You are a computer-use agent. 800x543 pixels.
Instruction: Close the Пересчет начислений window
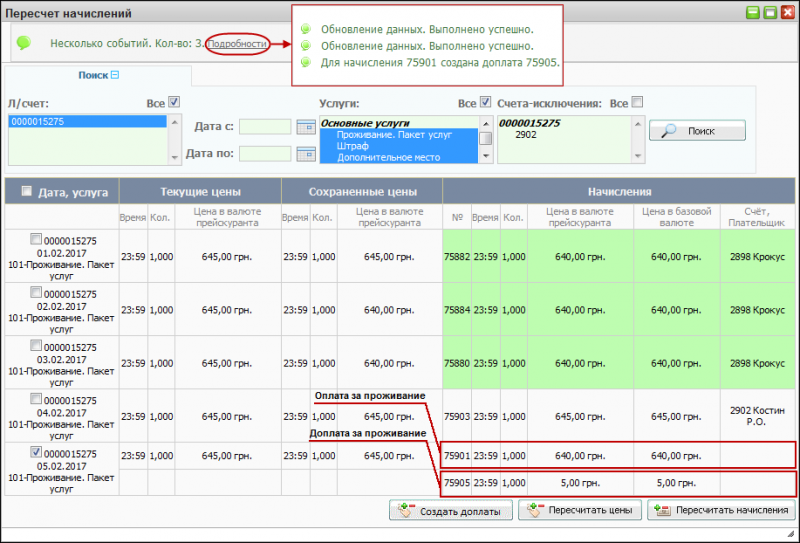click(787, 13)
